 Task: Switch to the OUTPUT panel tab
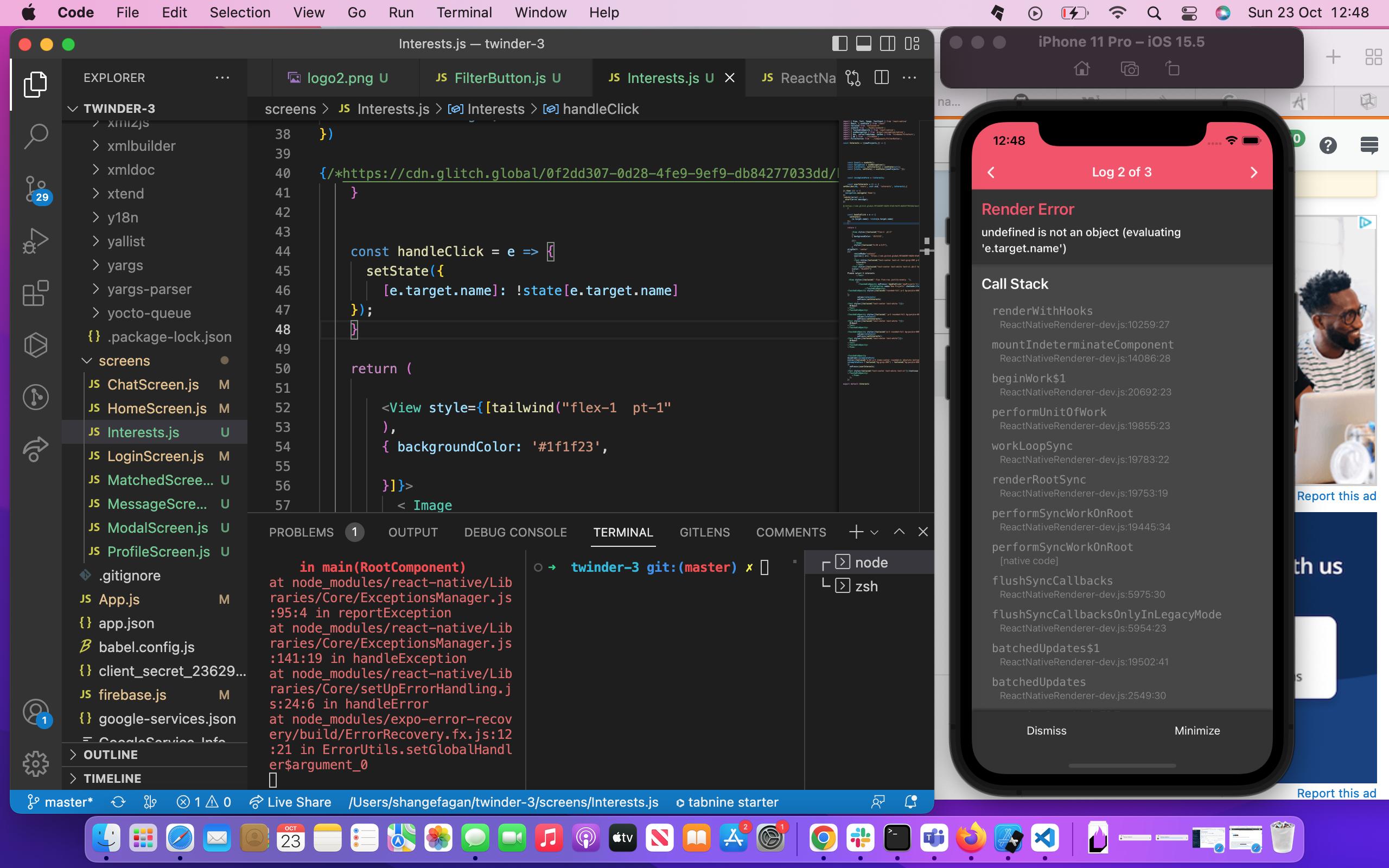413,532
